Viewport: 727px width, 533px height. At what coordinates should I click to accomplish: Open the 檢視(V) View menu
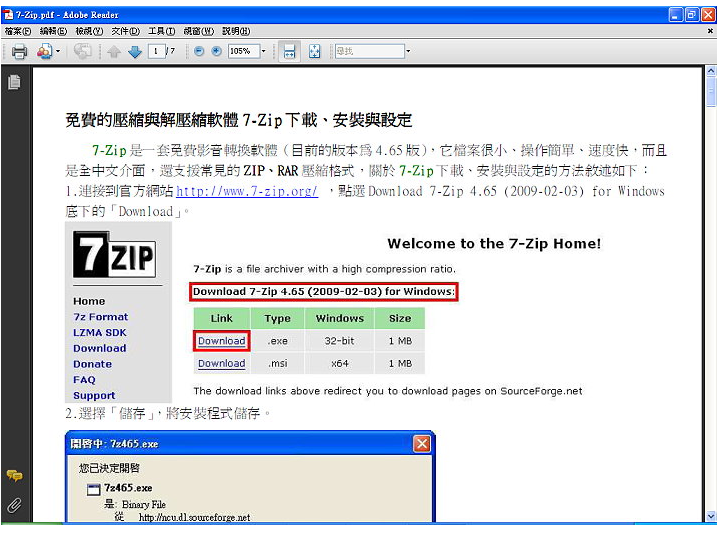[x=89, y=31]
